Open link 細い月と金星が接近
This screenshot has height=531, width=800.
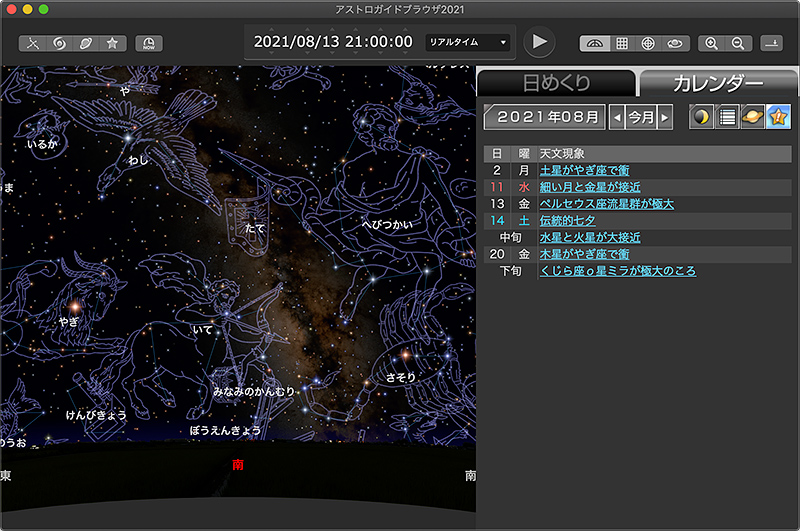coord(590,187)
